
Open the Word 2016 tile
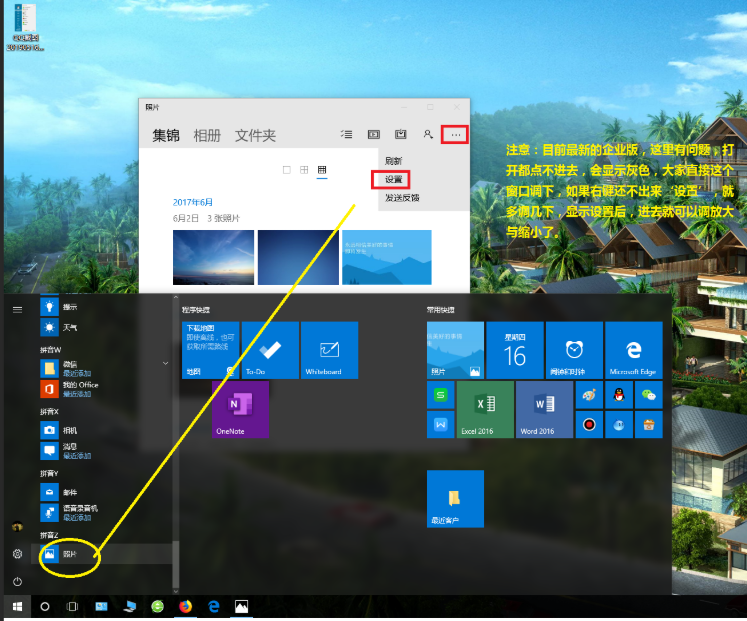pyautogui.click(x=545, y=409)
